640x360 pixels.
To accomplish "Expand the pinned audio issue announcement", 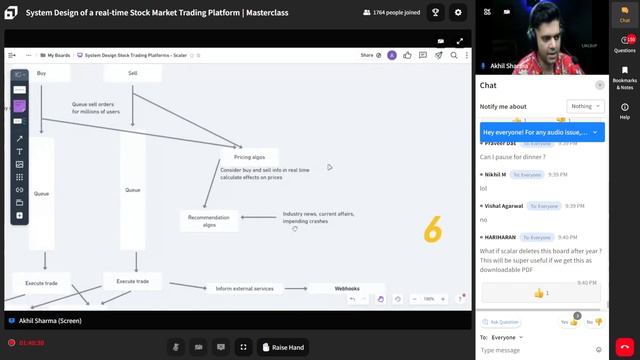I will tap(595, 132).
